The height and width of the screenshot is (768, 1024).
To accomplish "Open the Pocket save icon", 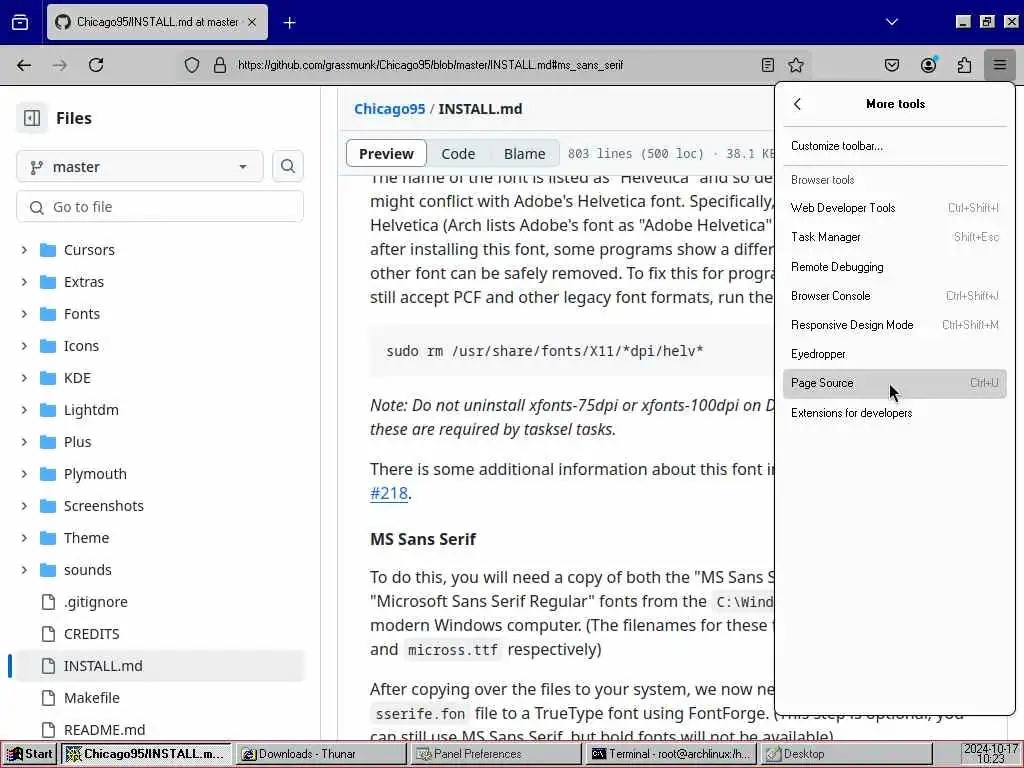I will click(x=891, y=65).
